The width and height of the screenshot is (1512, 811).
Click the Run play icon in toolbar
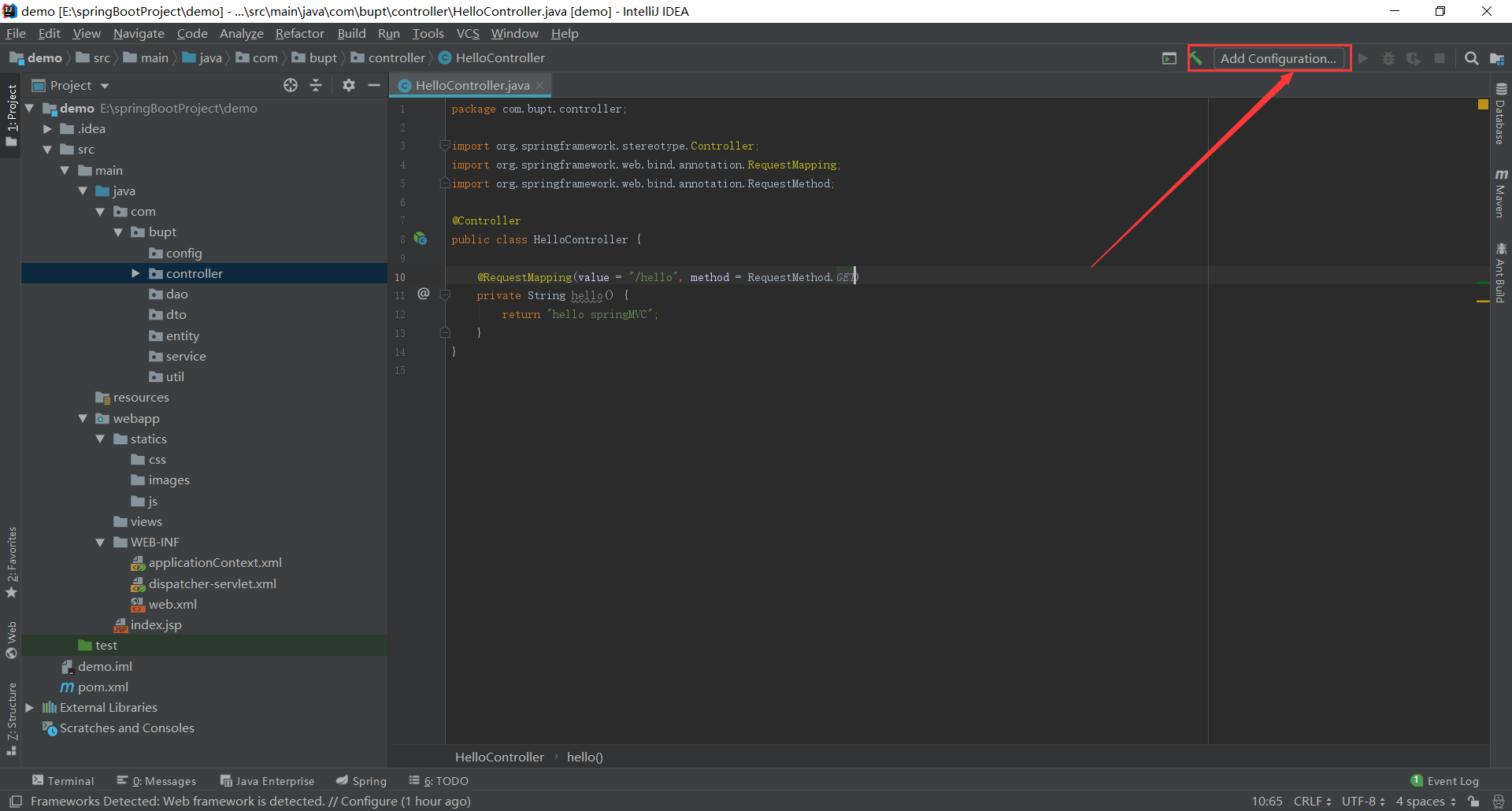tap(1363, 58)
